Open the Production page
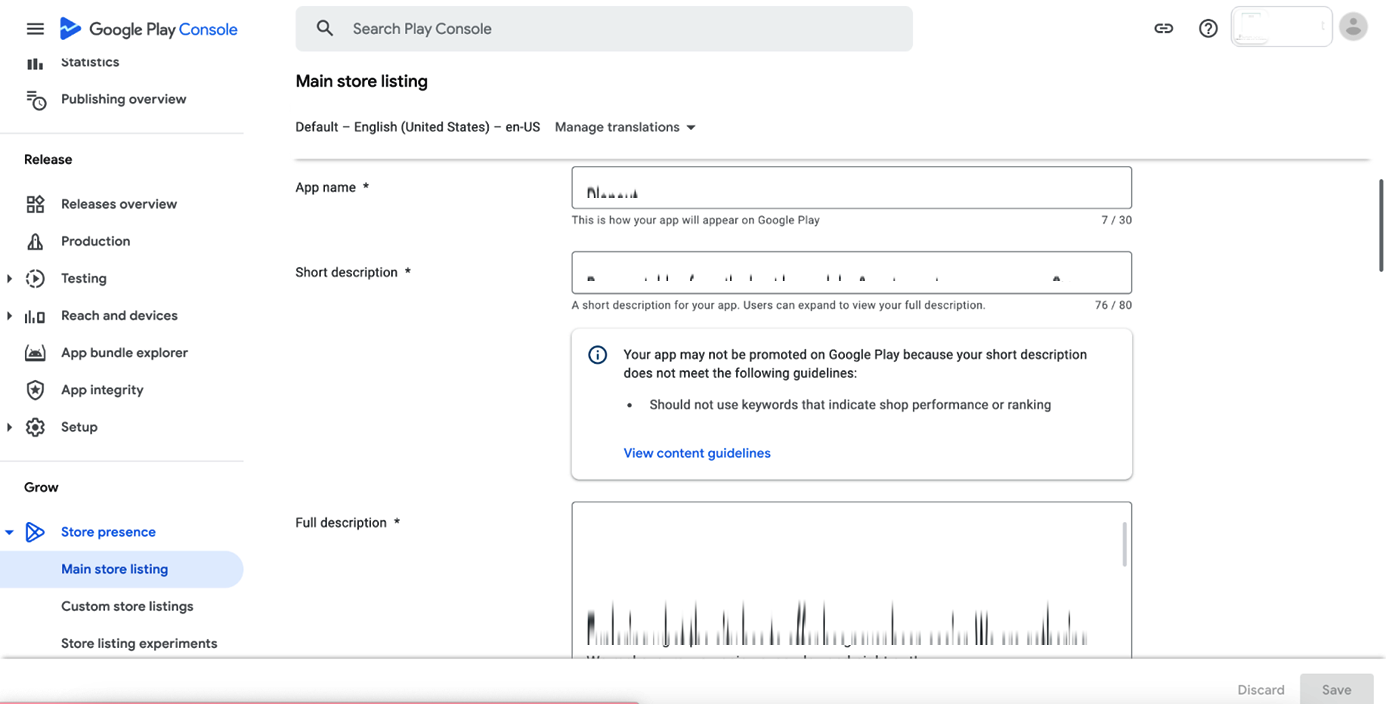 click(x=95, y=241)
